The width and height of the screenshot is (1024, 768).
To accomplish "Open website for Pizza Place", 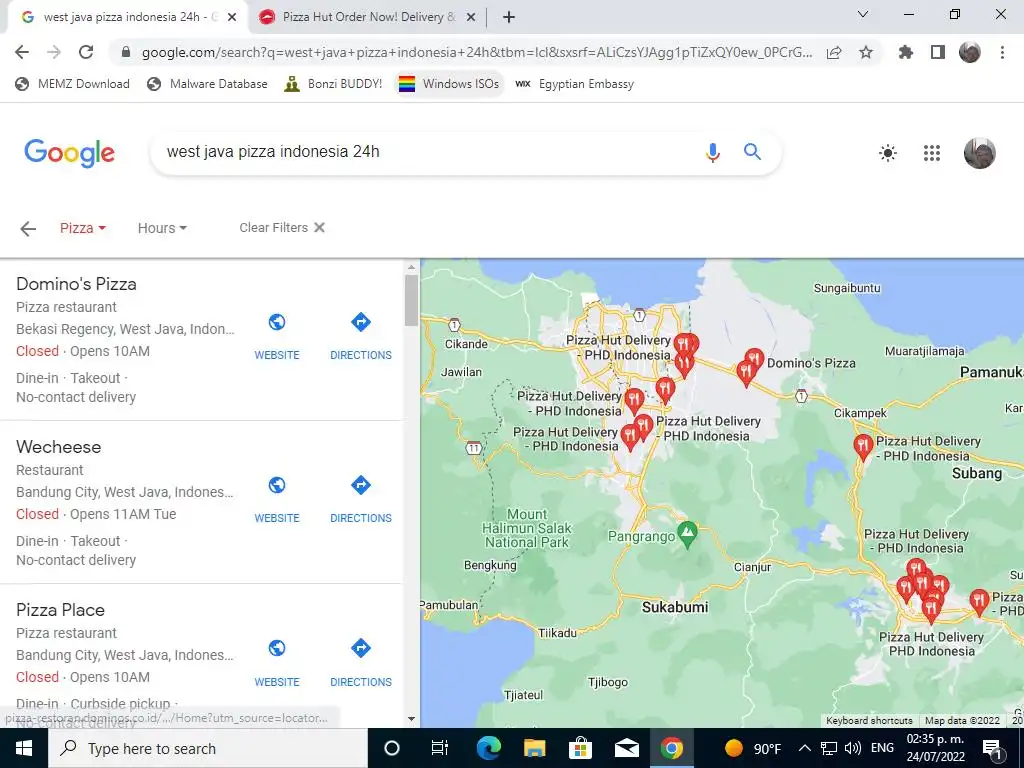I will pyautogui.click(x=277, y=663).
